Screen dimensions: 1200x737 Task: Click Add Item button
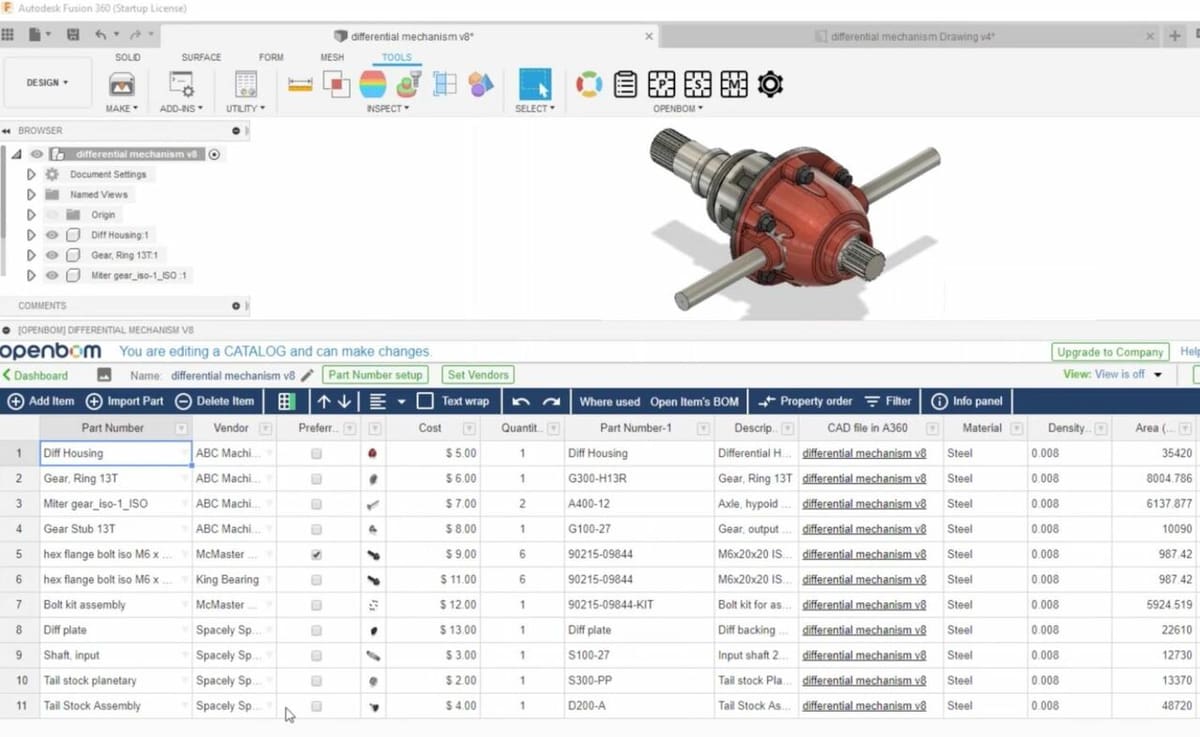pos(41,402)
